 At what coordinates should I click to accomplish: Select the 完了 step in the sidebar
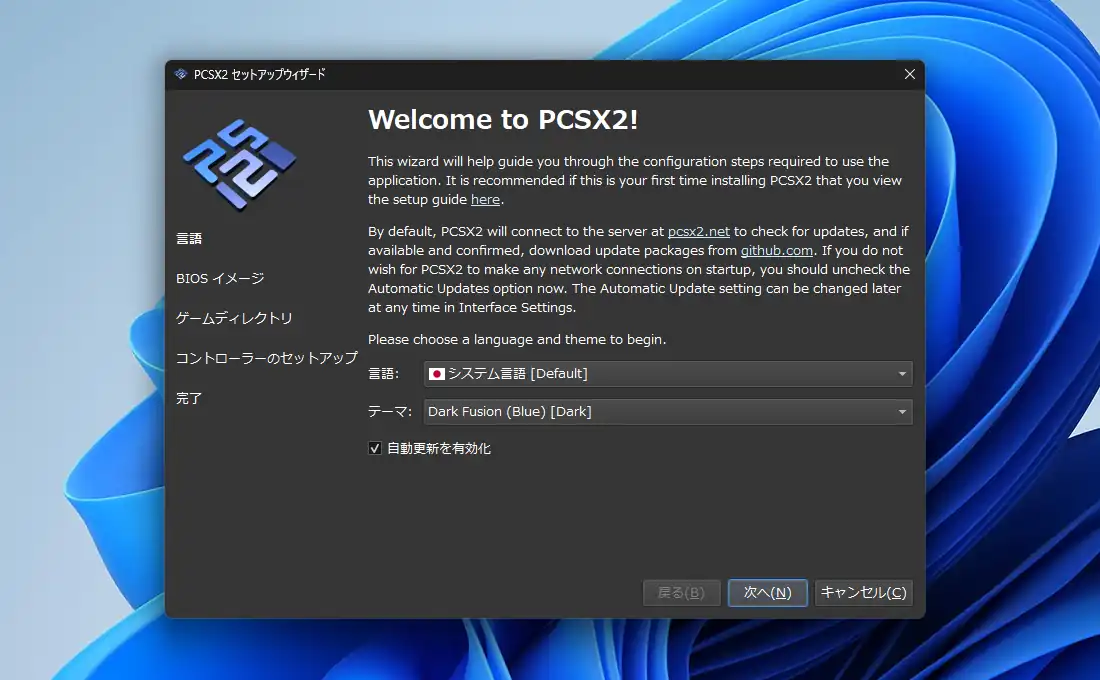pyautogui.click(x=189, y=398)
